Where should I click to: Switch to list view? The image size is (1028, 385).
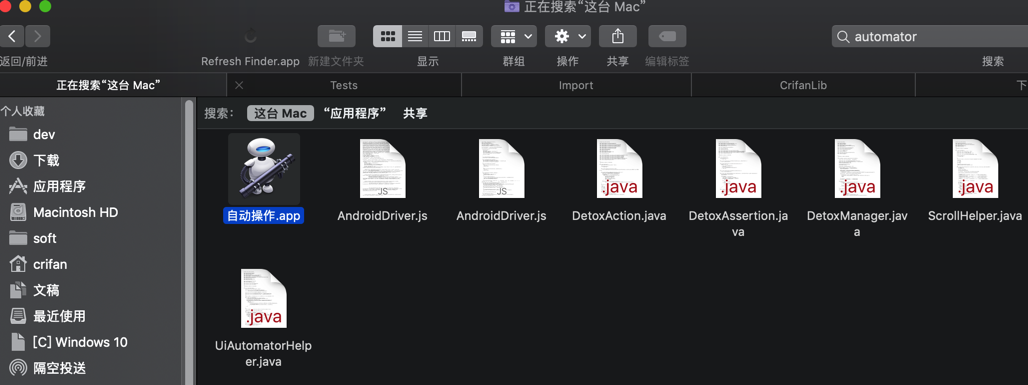[x=415, y=36]
